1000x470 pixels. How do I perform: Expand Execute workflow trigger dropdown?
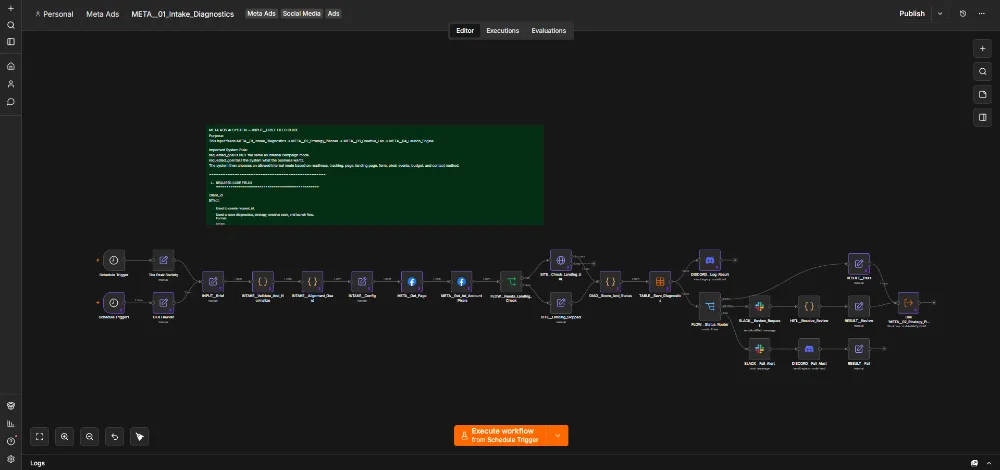point(558,436)
